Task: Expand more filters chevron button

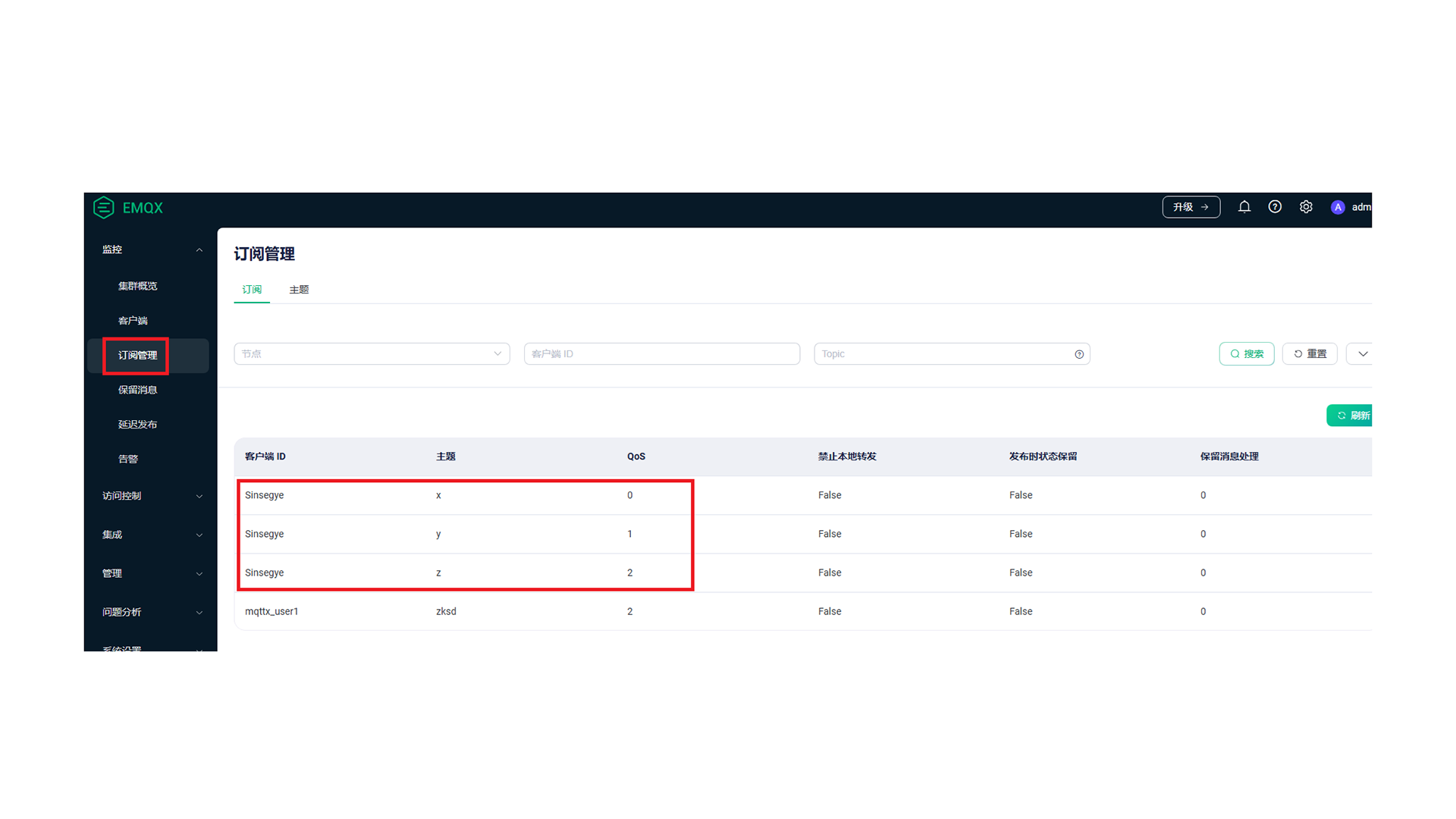Action: [x=1360, y=354]
